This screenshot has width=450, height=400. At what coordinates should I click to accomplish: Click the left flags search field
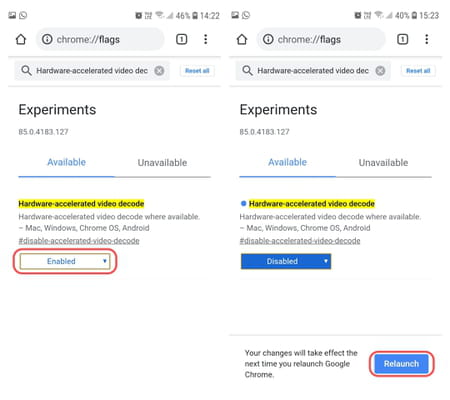pyautogui.click(x=92, y=71)
